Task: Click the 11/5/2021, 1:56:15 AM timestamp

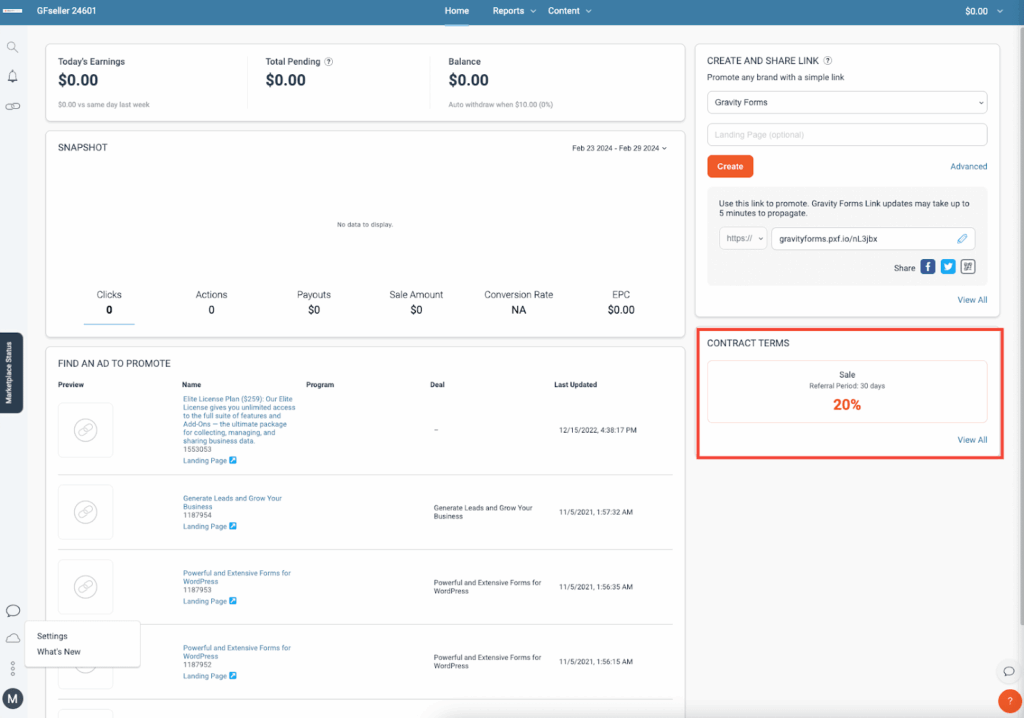Action: pos(596,662)
